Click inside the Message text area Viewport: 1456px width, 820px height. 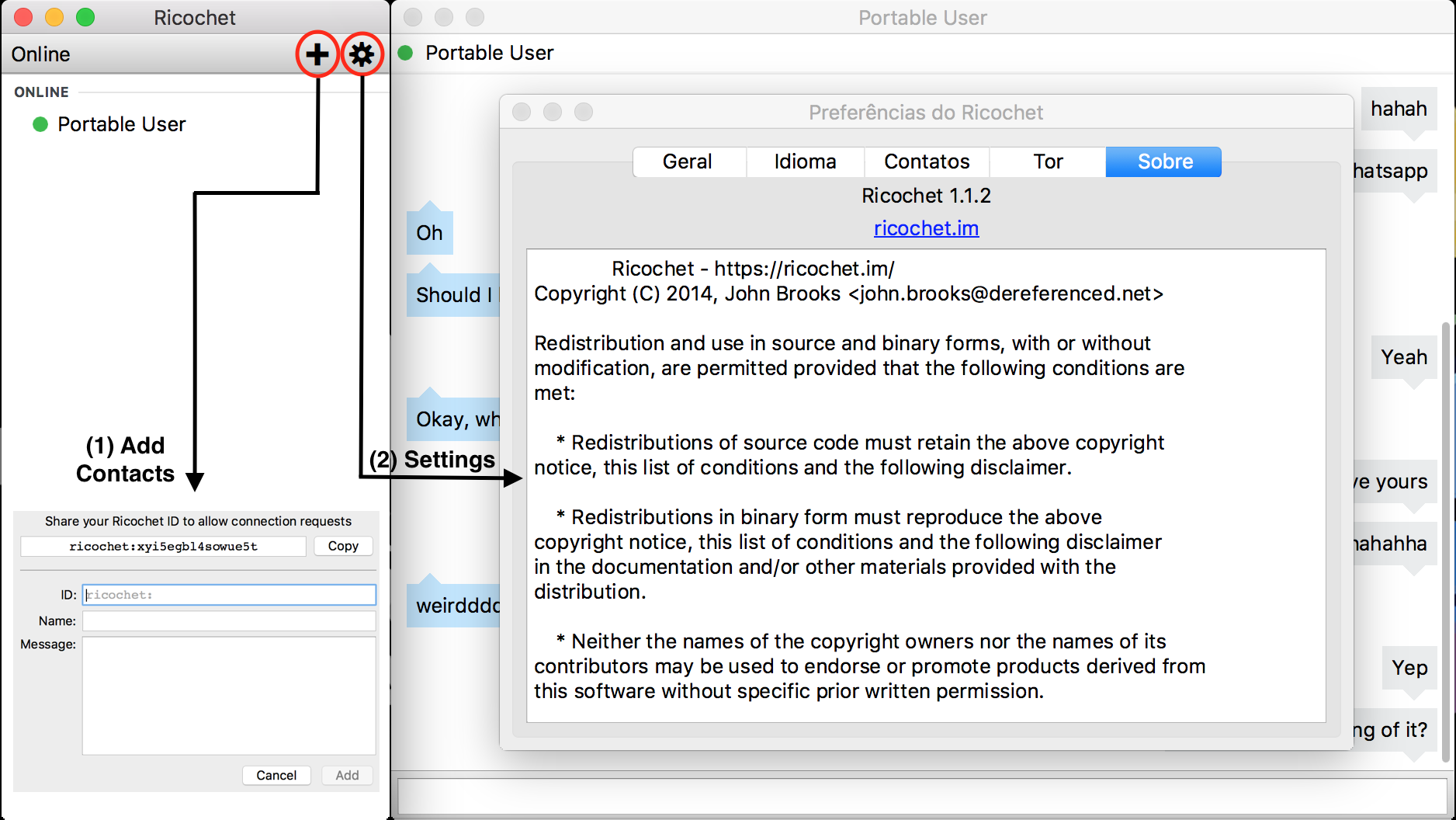point(229,696)
